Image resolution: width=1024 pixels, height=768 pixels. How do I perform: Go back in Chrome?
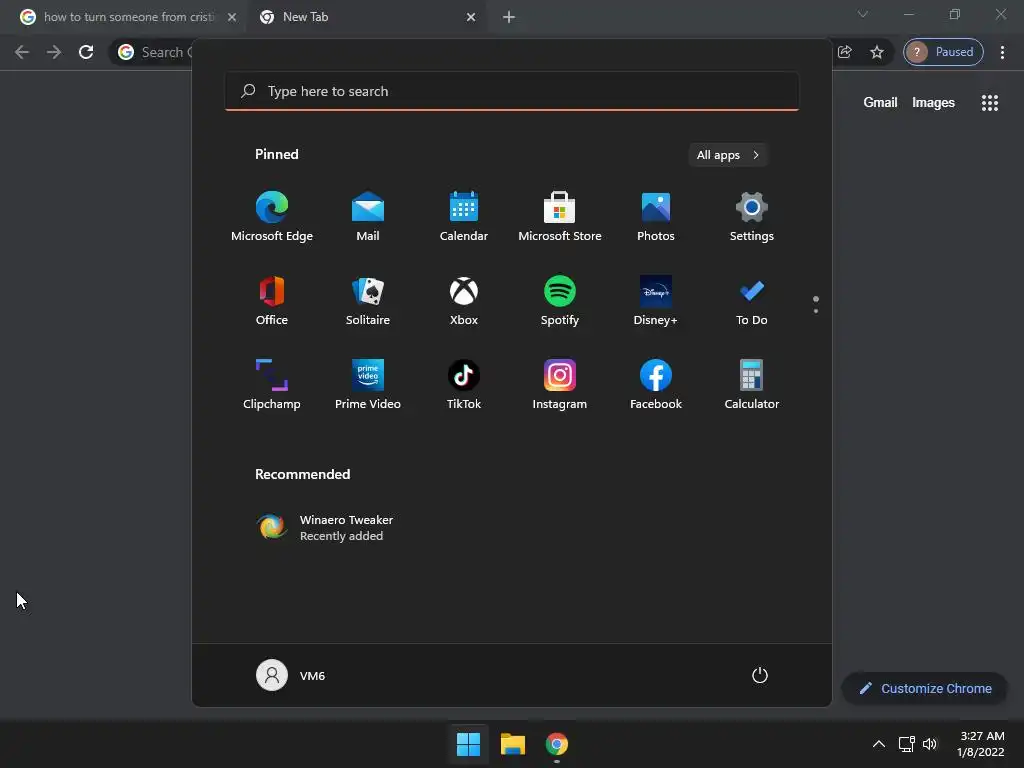[x=22, y=52]
